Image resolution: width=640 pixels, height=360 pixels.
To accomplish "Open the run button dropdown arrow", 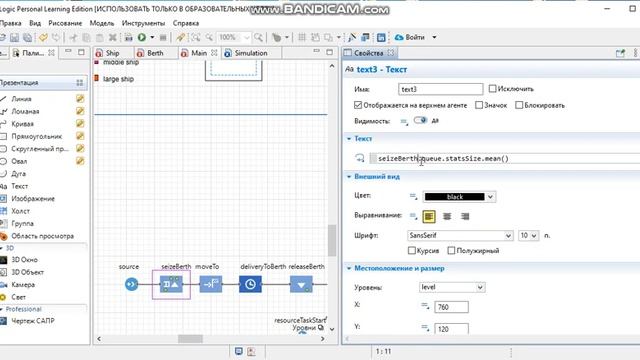I will [x=152, y=38].
